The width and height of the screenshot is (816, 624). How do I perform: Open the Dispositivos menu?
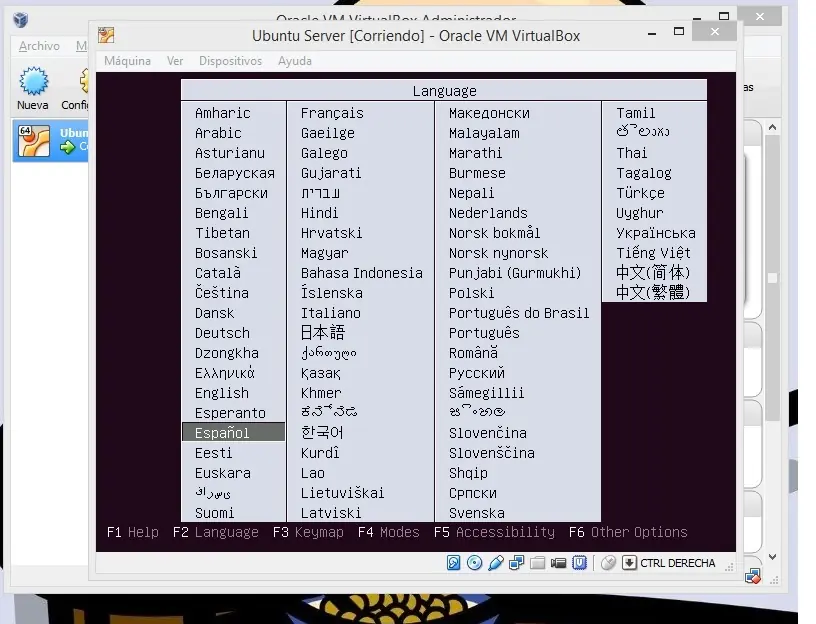231,61
